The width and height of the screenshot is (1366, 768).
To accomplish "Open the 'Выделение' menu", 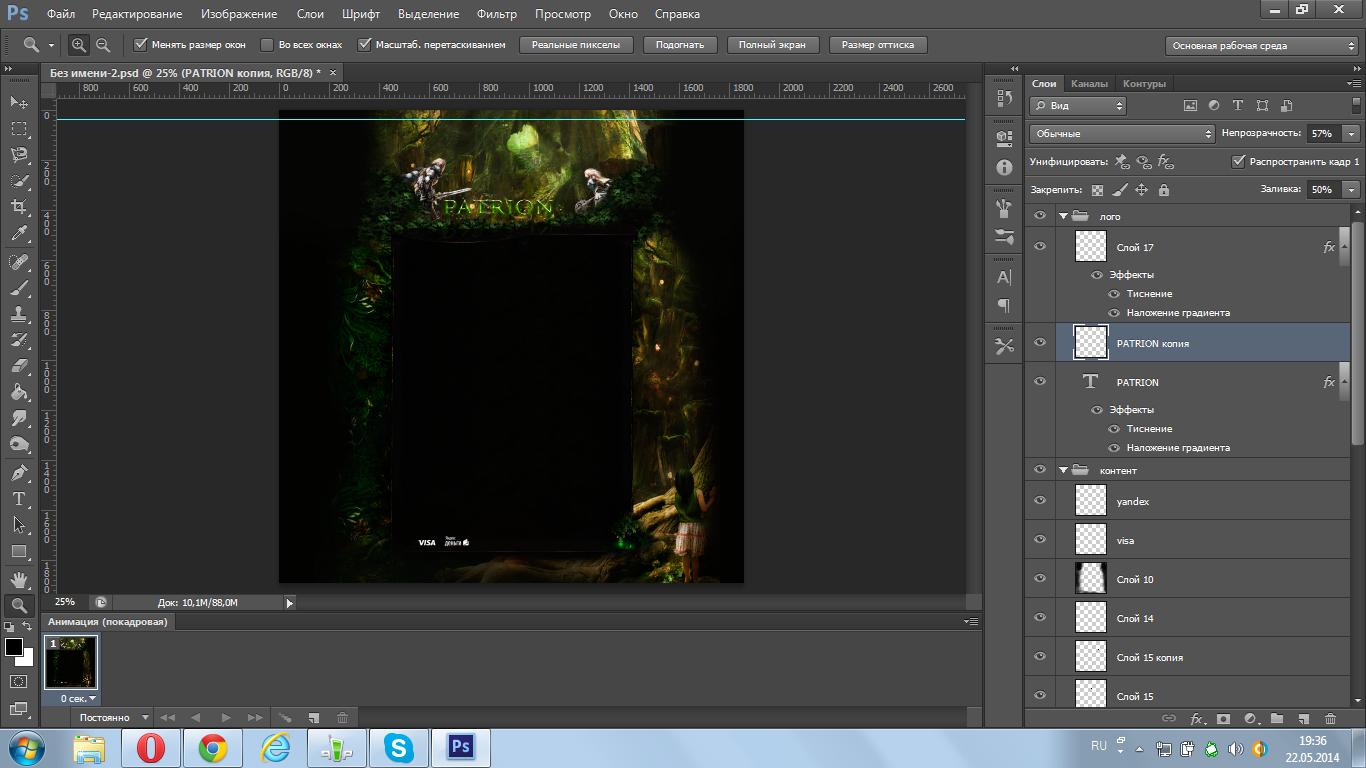I will (428, 14).
